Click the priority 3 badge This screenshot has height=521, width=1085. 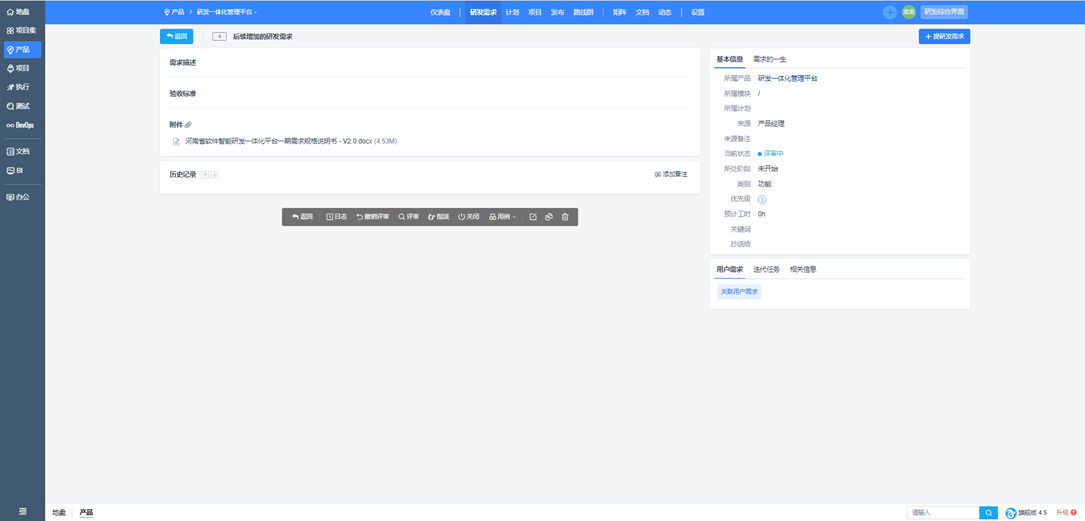[x=762, y=199]
